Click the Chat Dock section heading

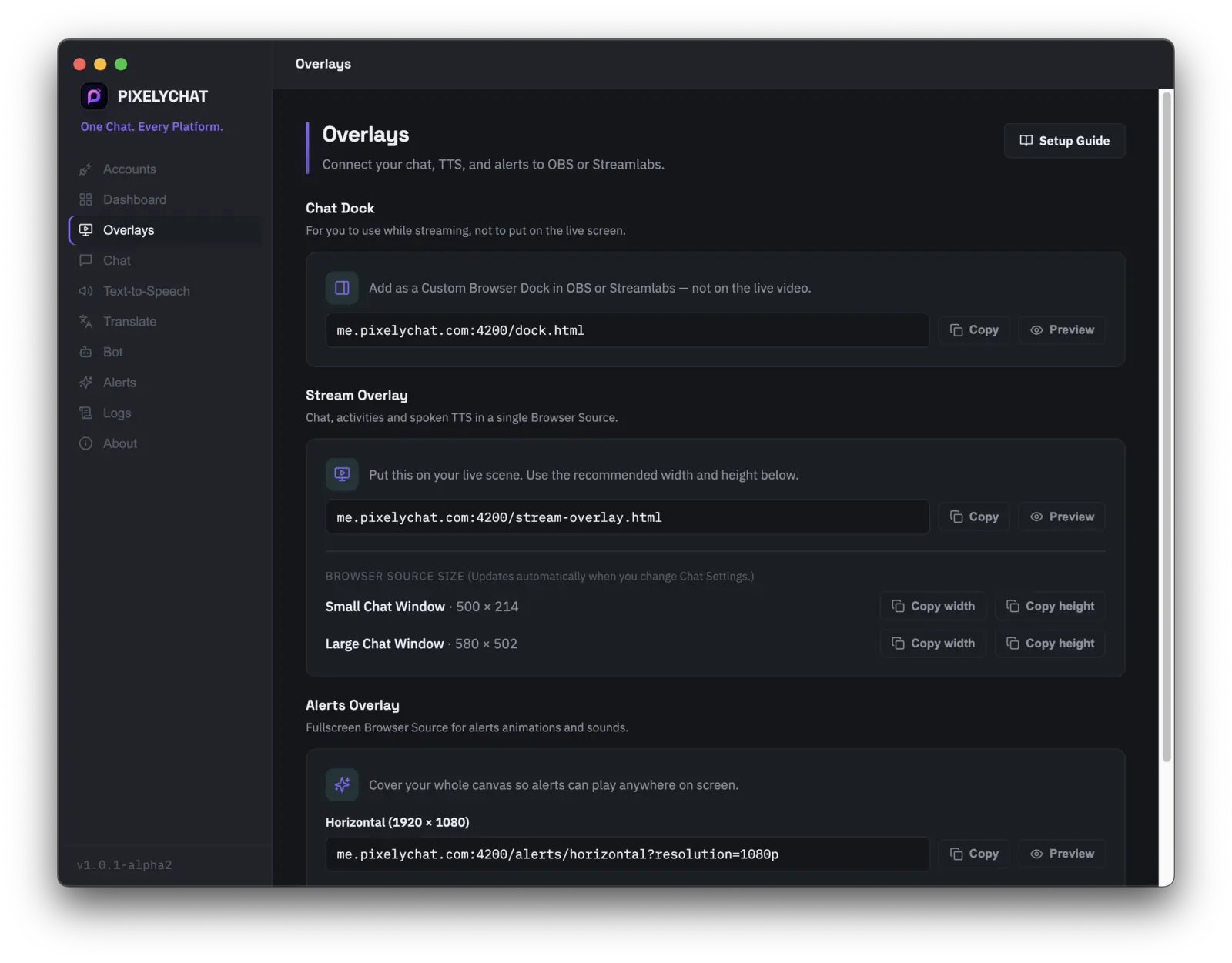pos(340,209)
